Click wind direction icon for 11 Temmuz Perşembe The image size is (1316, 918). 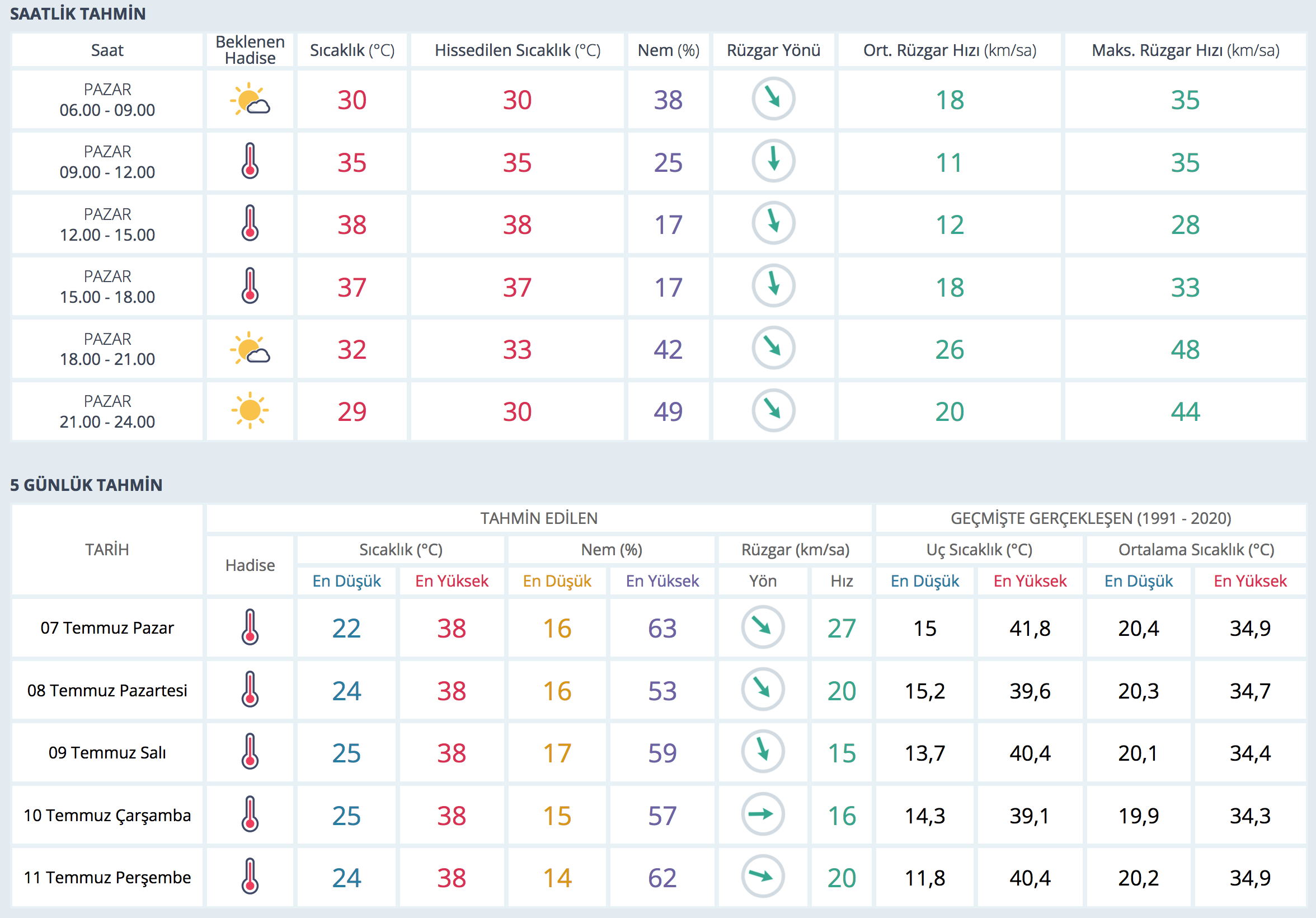762,877
